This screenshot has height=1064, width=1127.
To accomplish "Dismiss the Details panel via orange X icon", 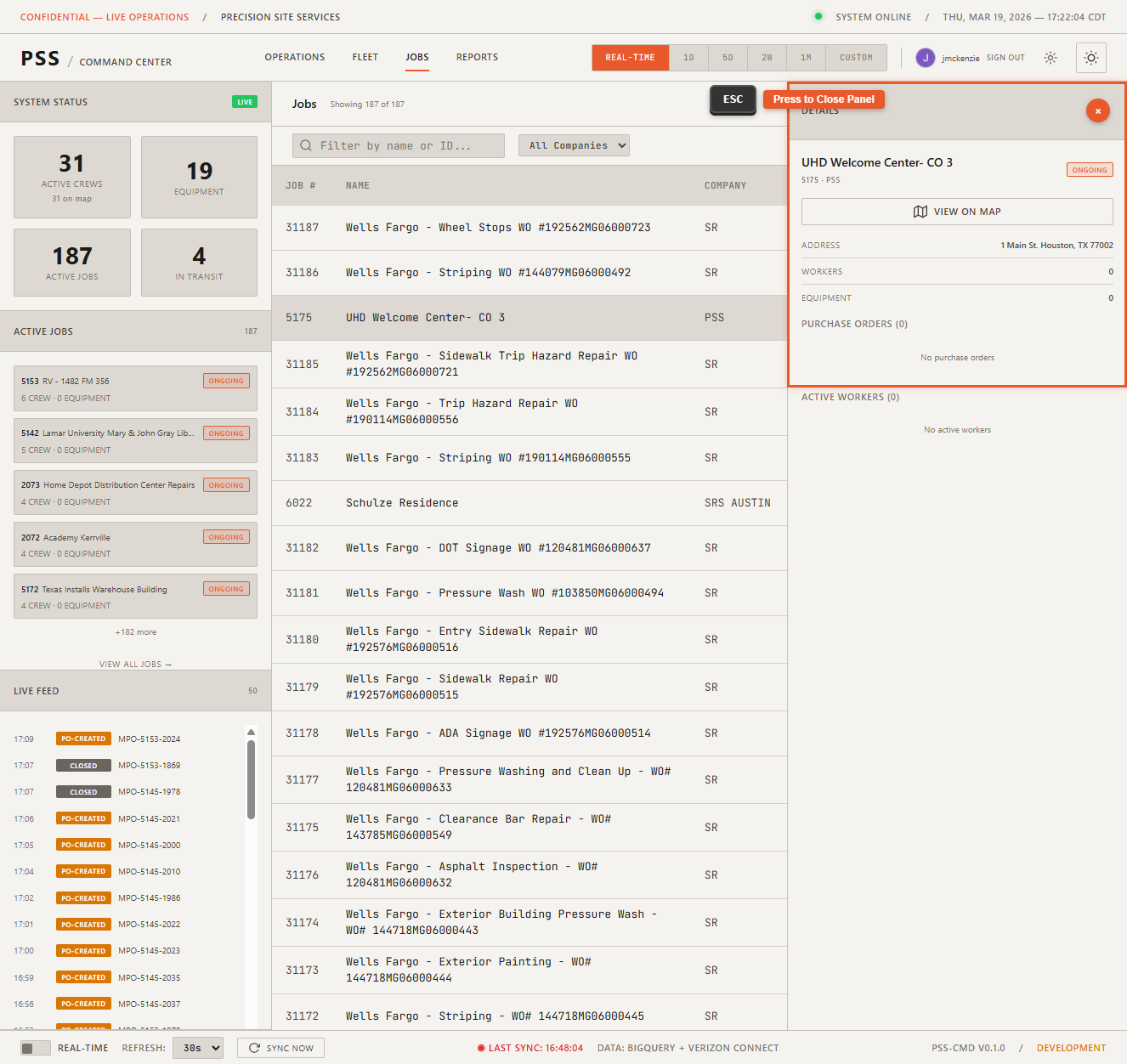I will point(1098,111).
